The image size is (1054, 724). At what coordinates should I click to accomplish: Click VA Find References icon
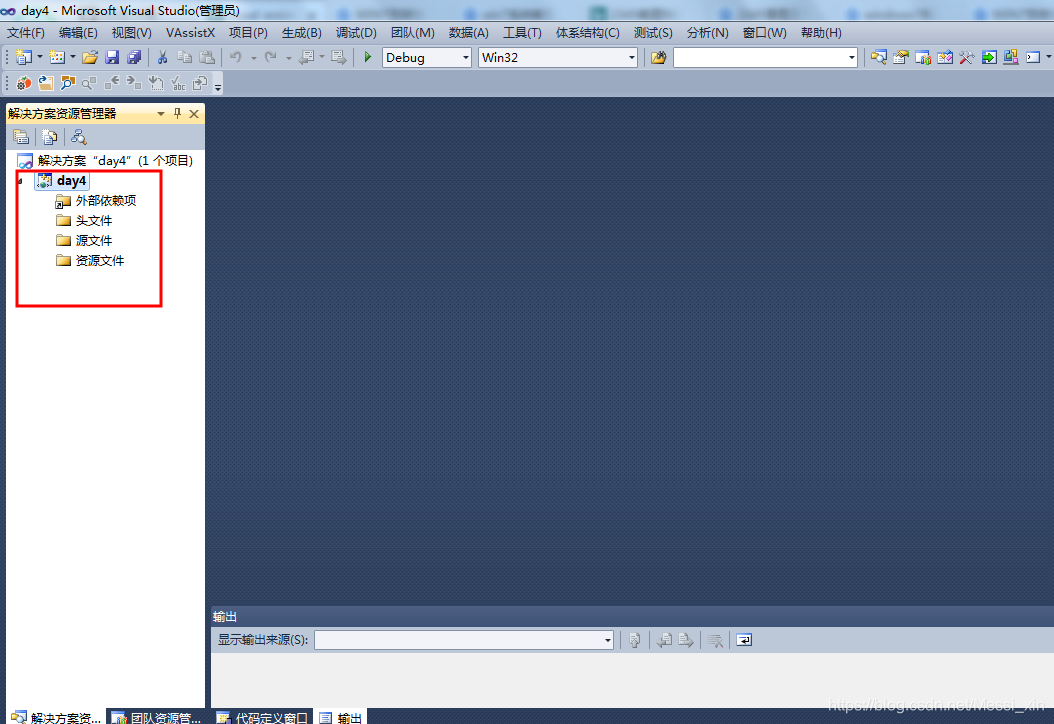(89, 83)
